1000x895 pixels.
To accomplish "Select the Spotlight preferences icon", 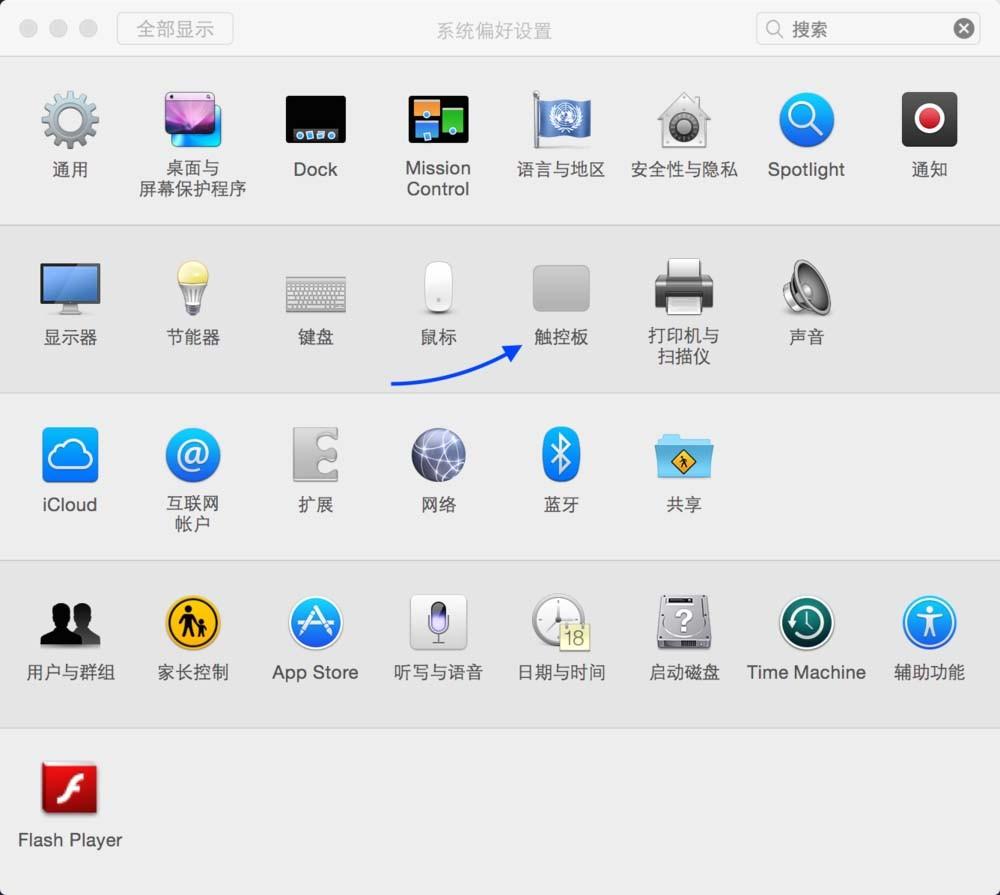I will click(x=806, y=120).
